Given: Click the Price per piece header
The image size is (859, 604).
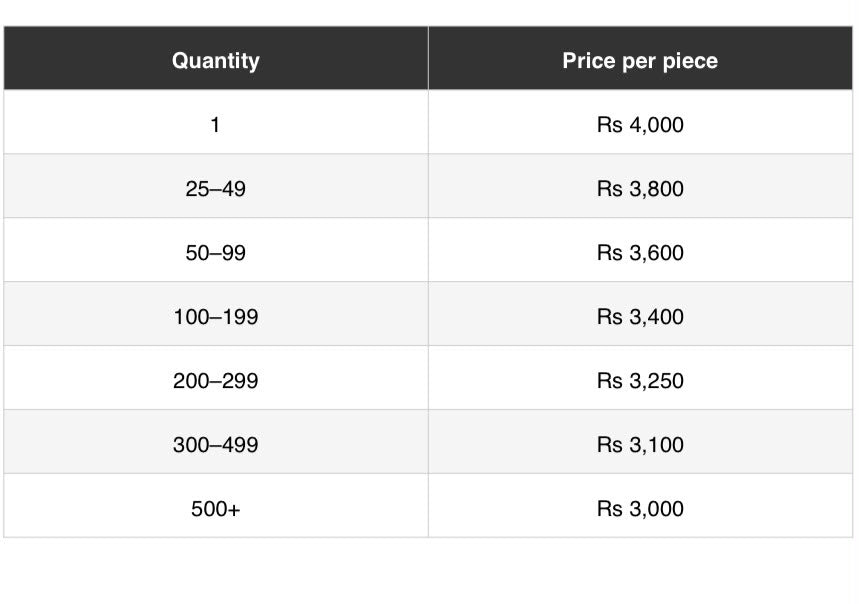Looking at the screenshot, I should click(640, 58).
